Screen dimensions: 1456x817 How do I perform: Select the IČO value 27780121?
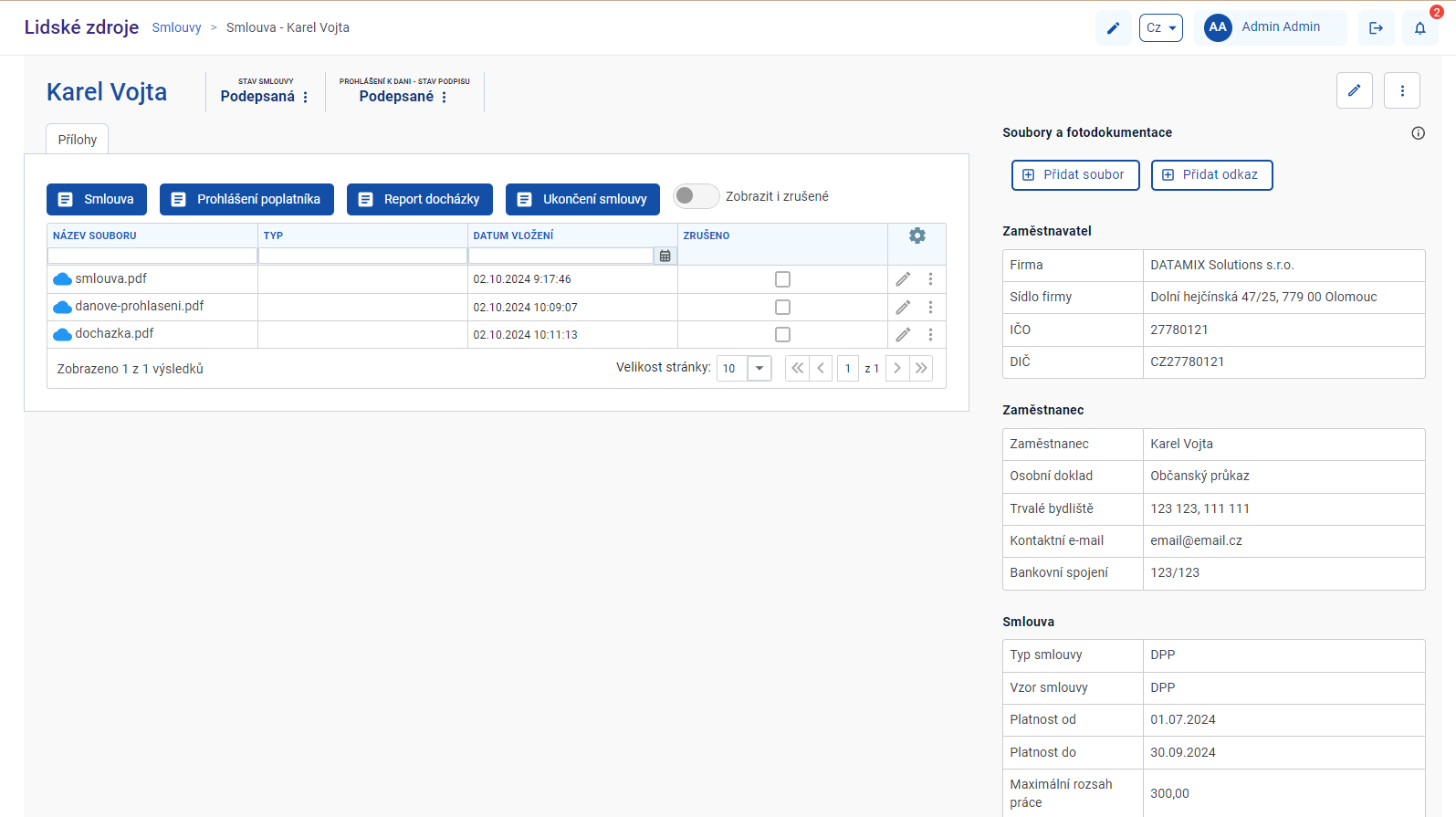[x=1179, y=330]
